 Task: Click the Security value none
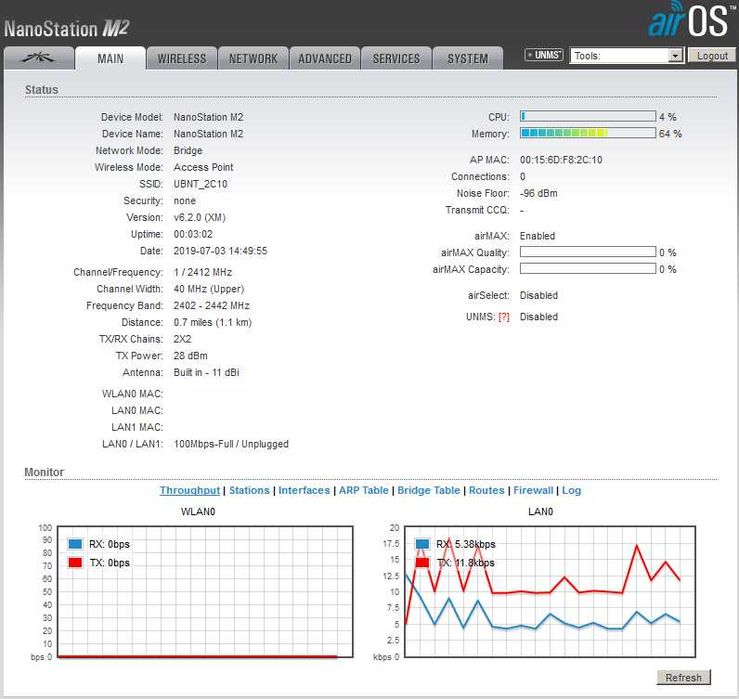click(184, 201)
